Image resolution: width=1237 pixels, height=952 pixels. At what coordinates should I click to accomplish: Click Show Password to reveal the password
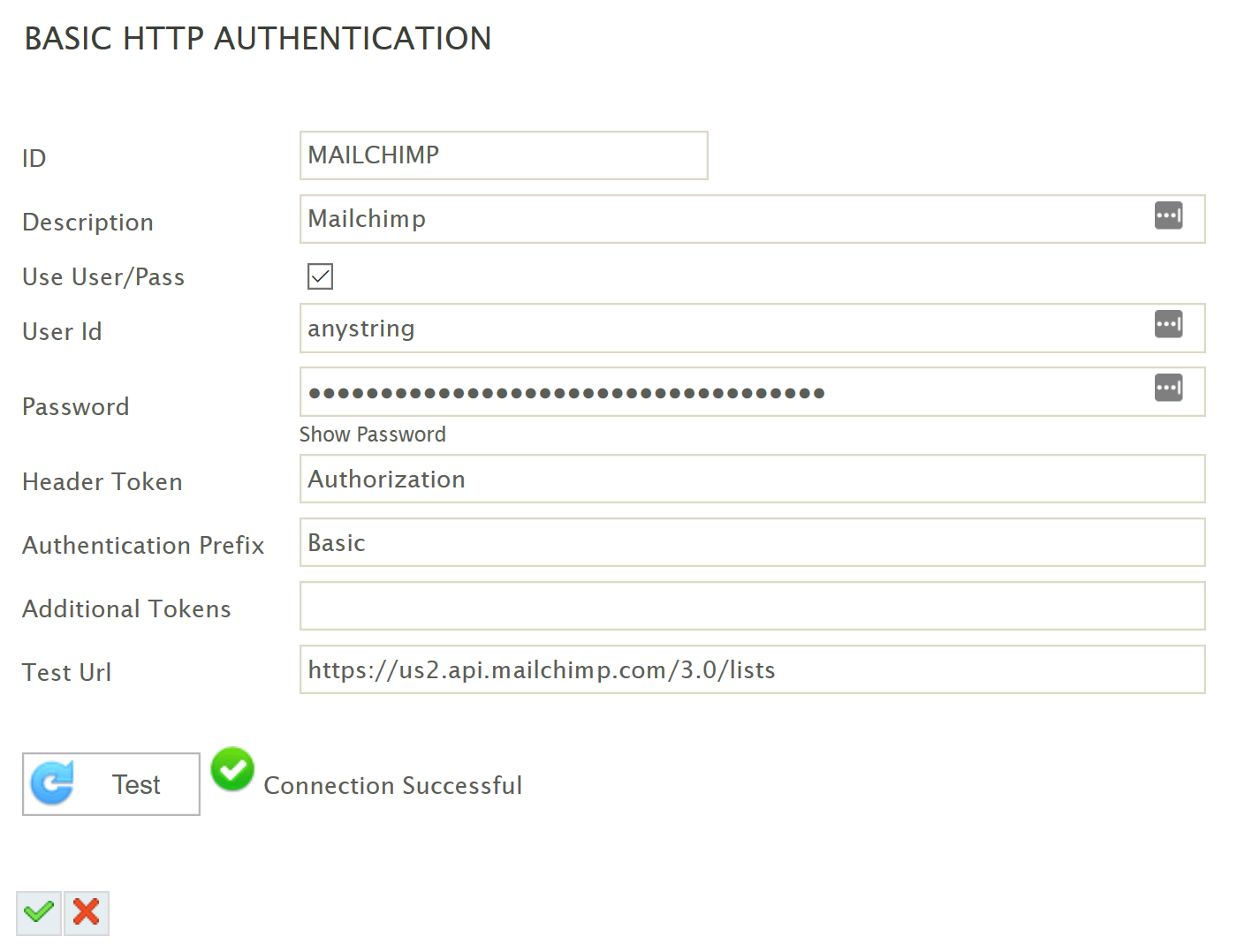[x=372, y=434]
